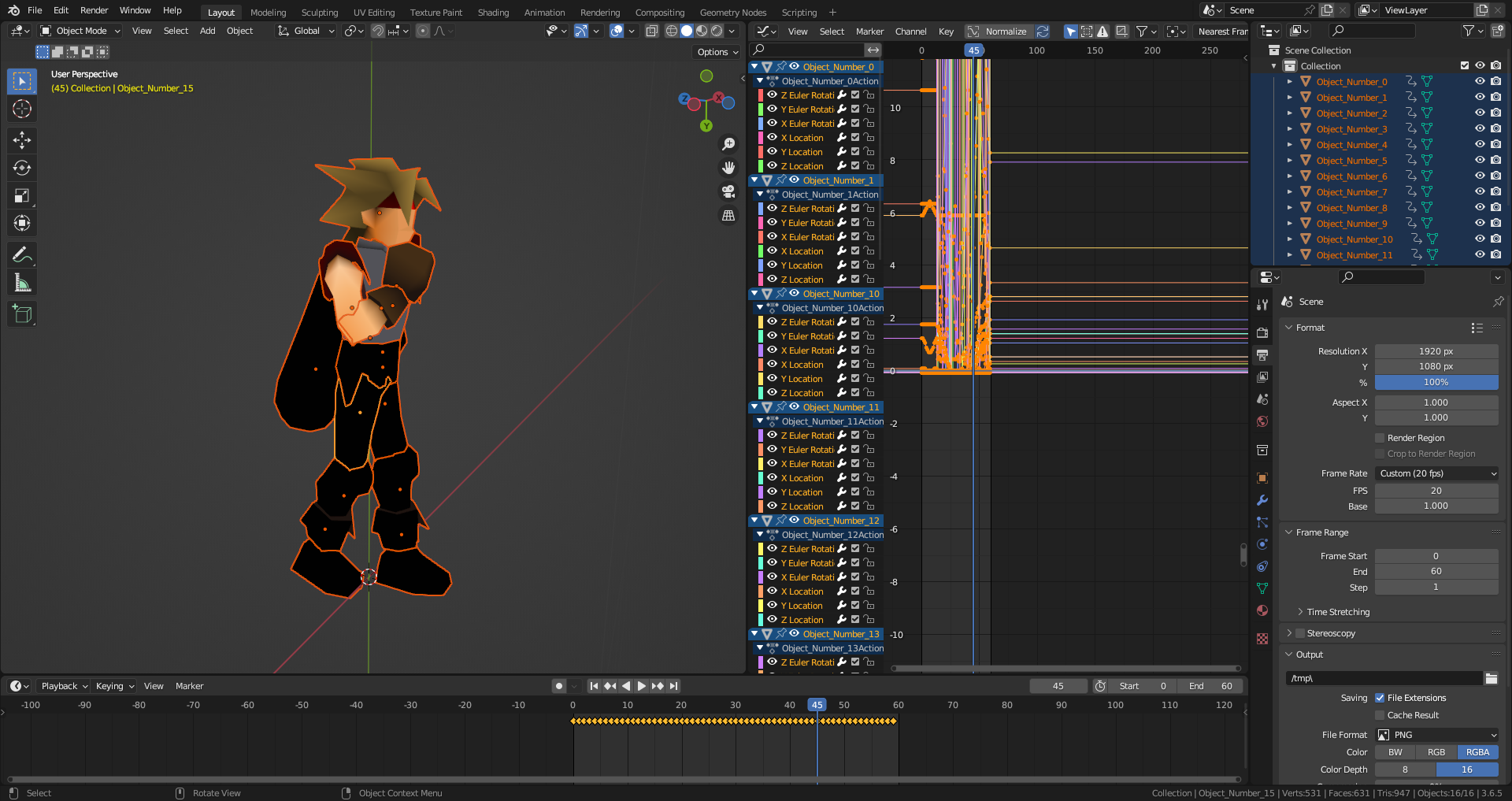The height and width of the screenshot is (801, 1512).
Task: Expand Object_Number_5 in the outliner tree
Action: pos(1289,160)
